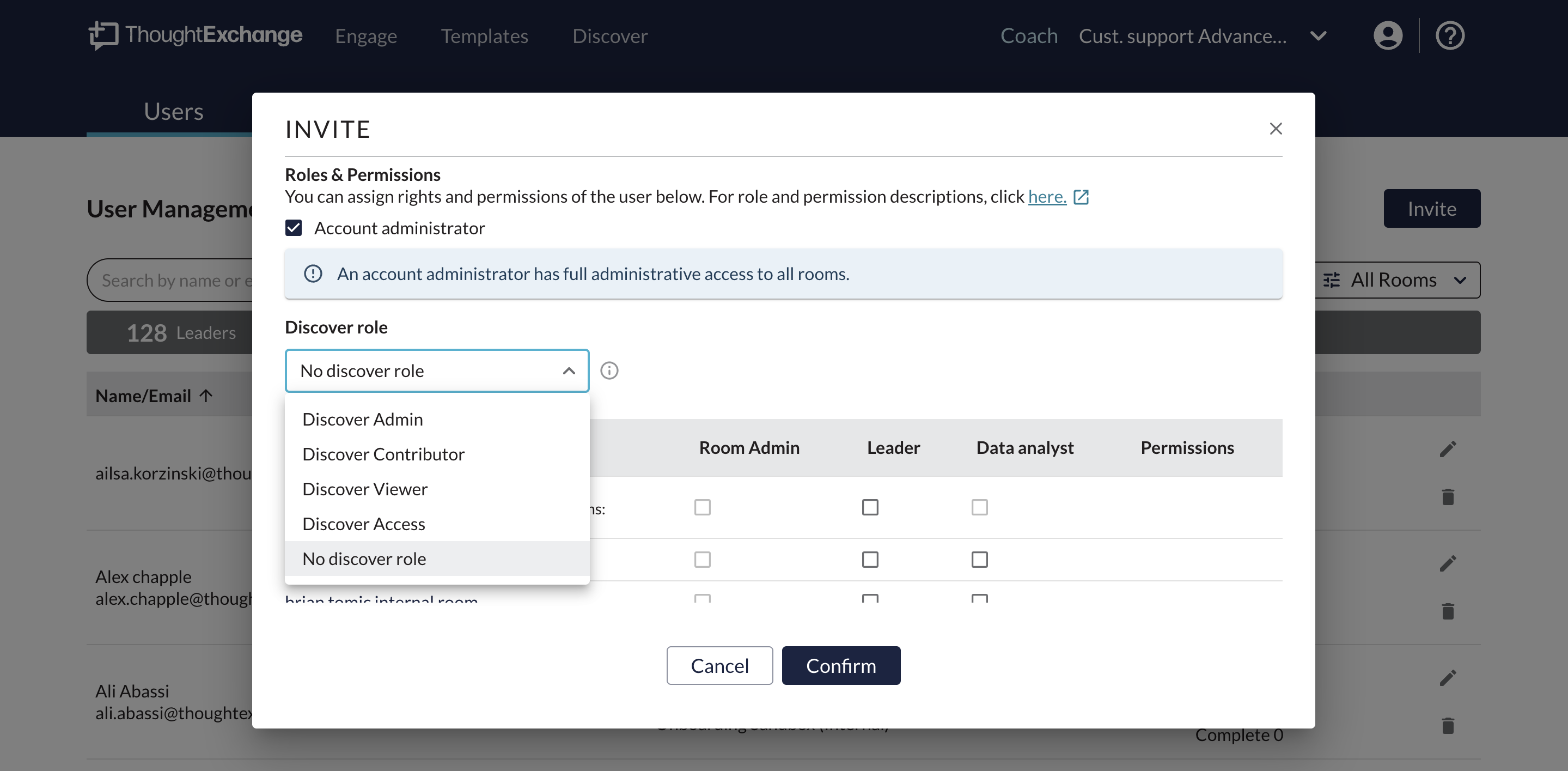Click the edit pencil icon for Alex chapple row

[1448, 563]
